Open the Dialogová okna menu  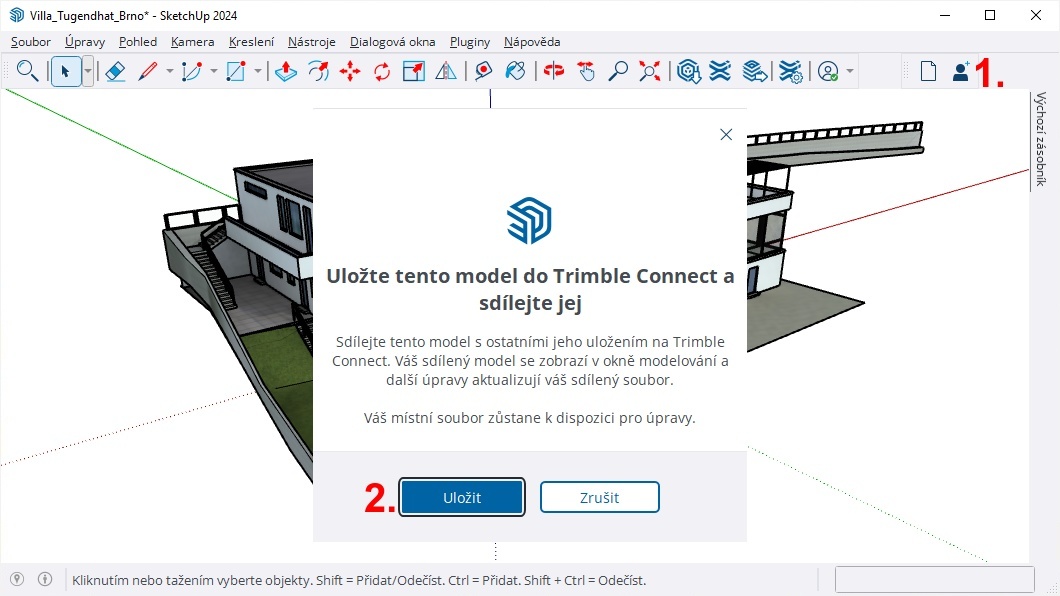[392, 42]
